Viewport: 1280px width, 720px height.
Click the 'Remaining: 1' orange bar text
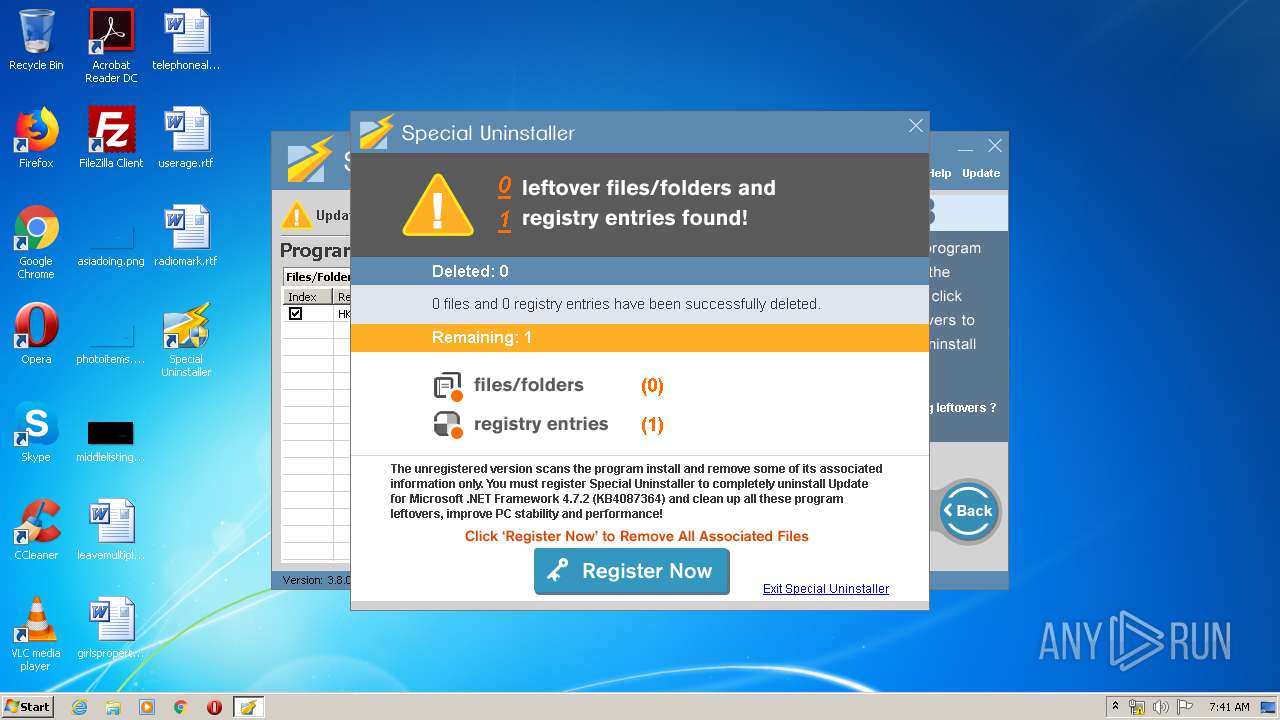[482, 338]
